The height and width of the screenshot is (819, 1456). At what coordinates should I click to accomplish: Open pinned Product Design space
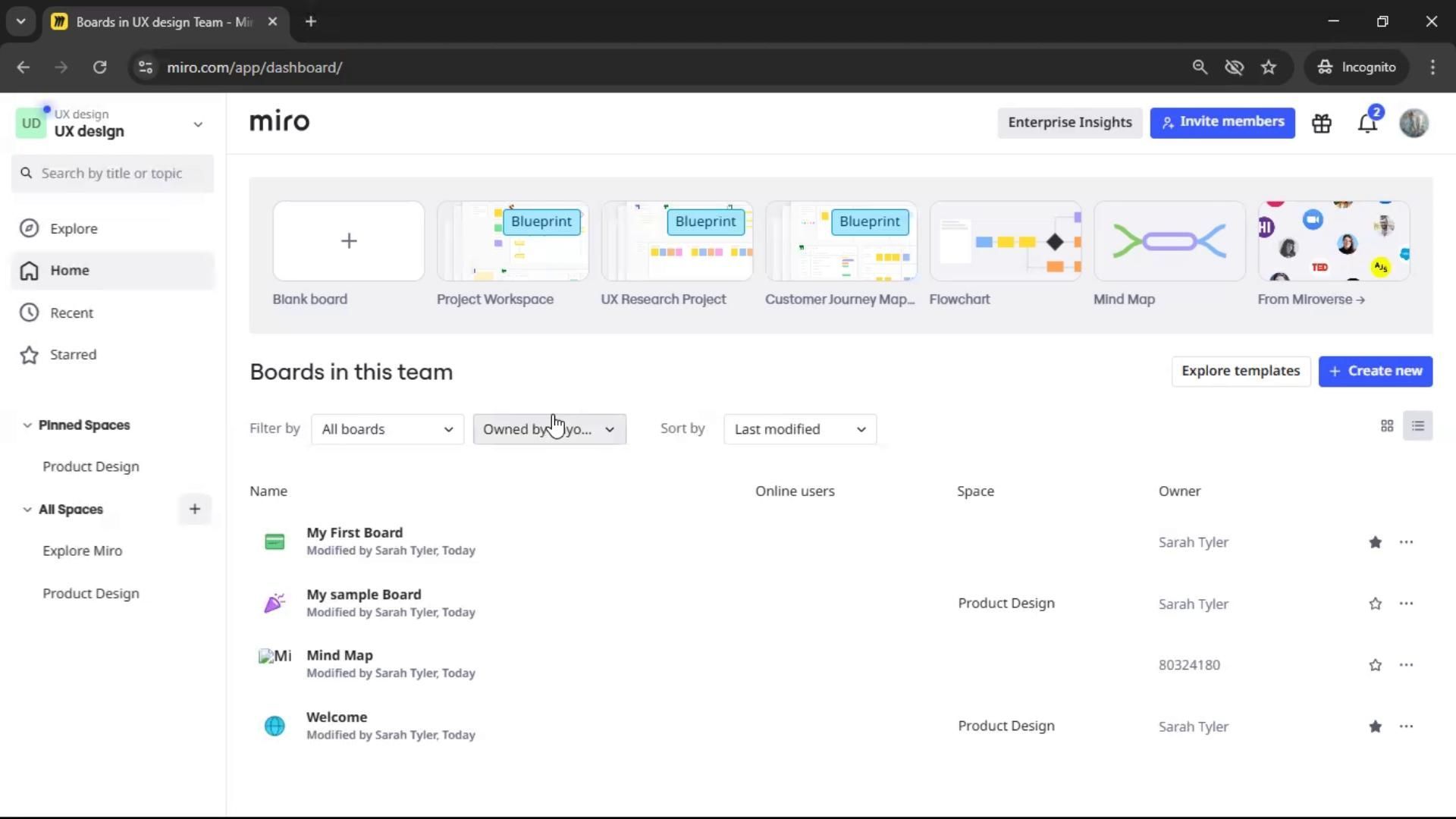coord(91,467)
